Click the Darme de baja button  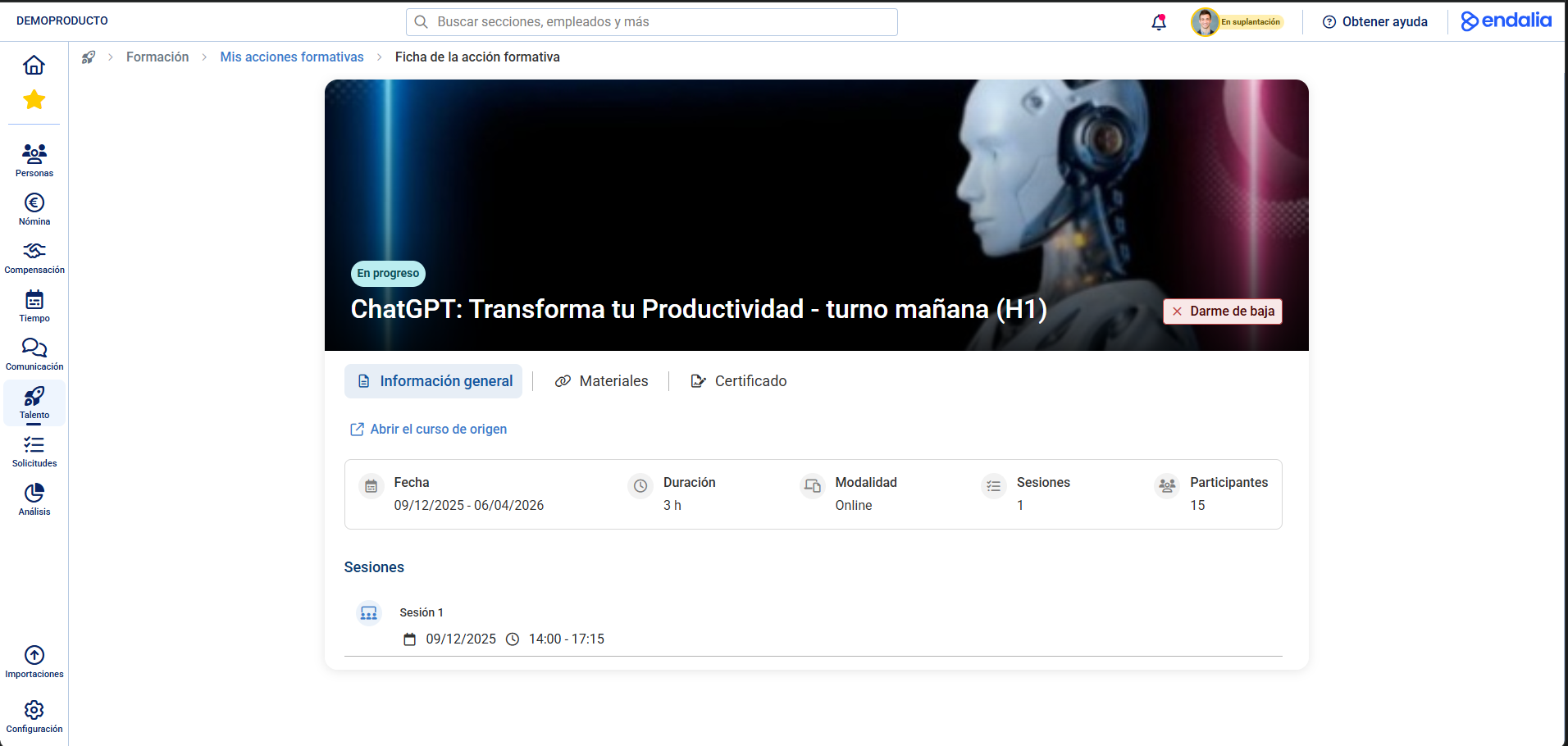click(x=1222, y=312)
